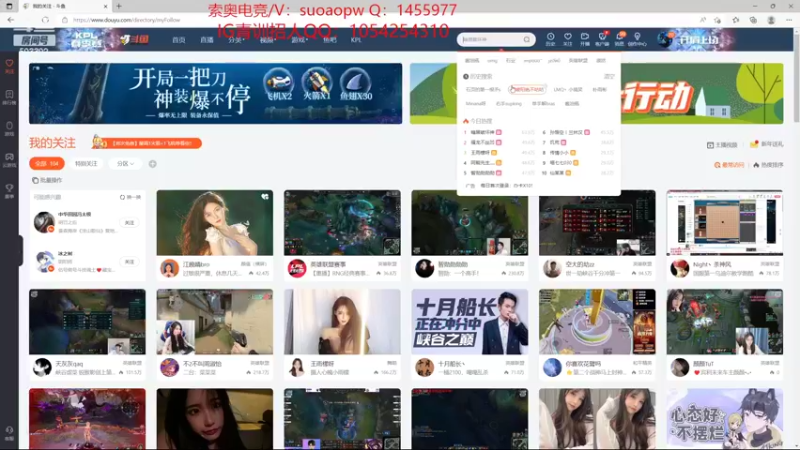Click the search magnifier icon in header

click(527, 39)
